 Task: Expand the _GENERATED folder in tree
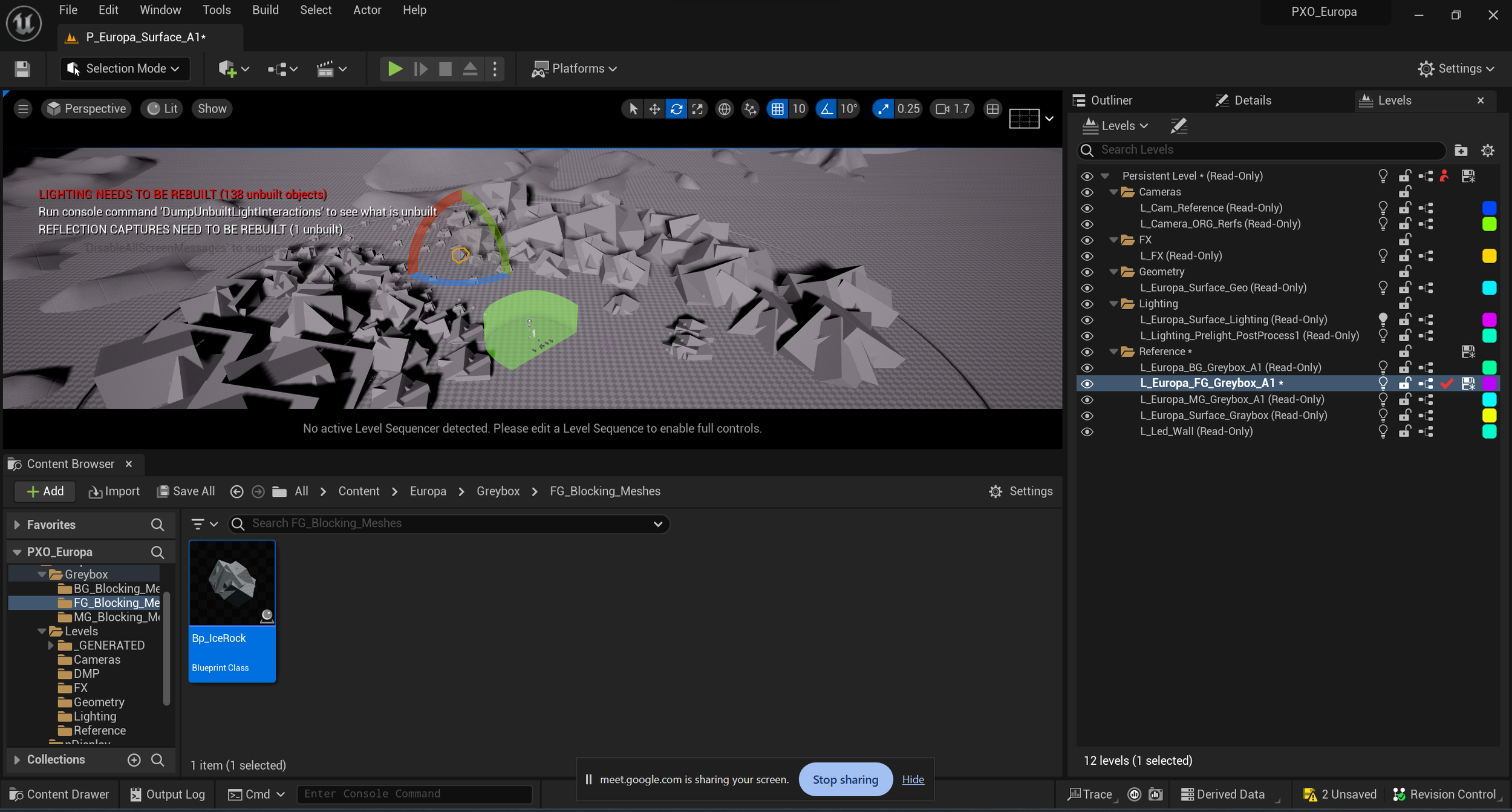[x=51, y=646]
